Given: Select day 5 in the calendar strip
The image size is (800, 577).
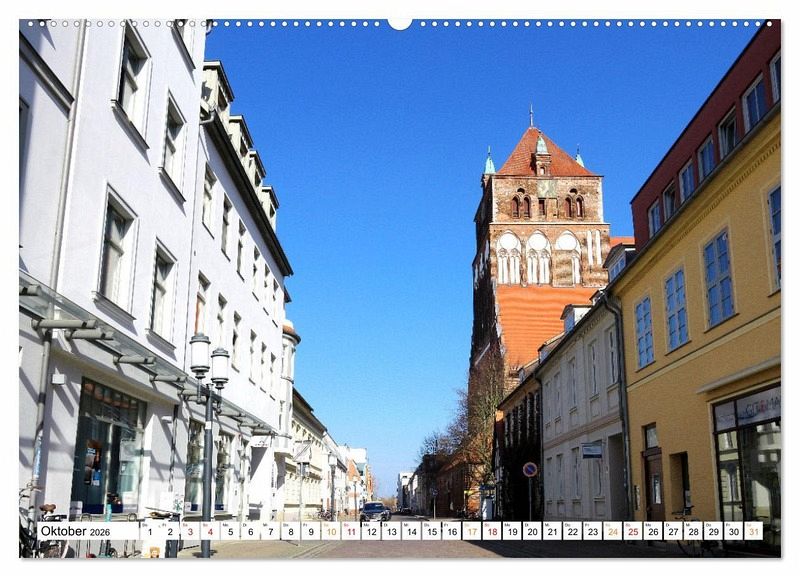Looking at the screenshot, I should [230, 531].
